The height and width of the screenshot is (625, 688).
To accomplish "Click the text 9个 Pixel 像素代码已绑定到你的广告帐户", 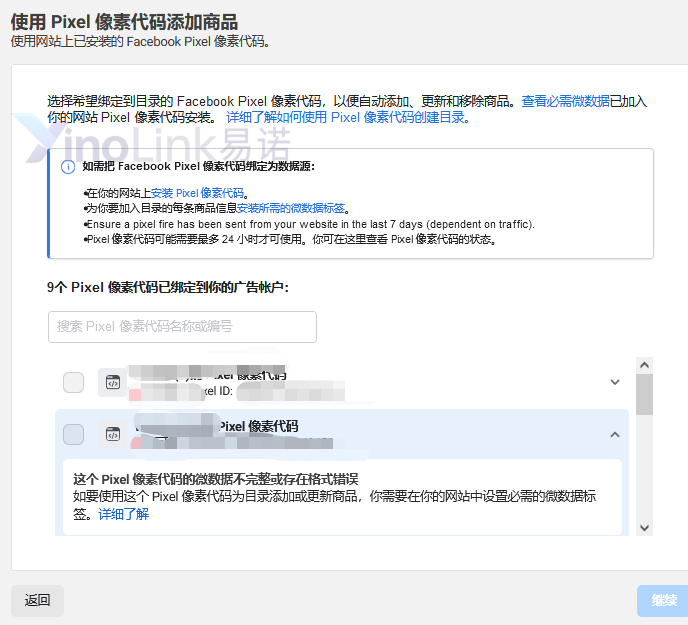I will (x=168, y=287).
